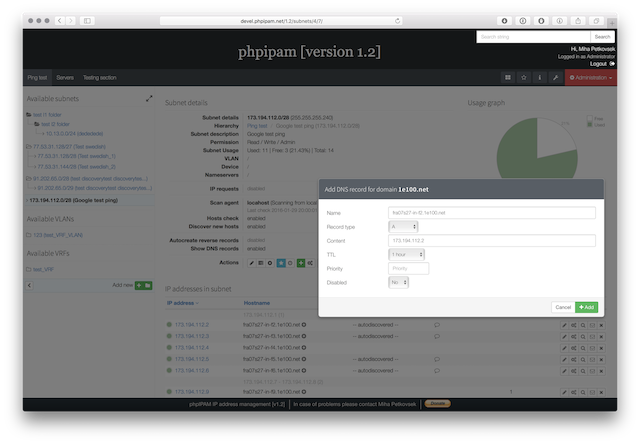Click add new folder icon in sidebar
The image size is (640, 444).
[148, 285]
